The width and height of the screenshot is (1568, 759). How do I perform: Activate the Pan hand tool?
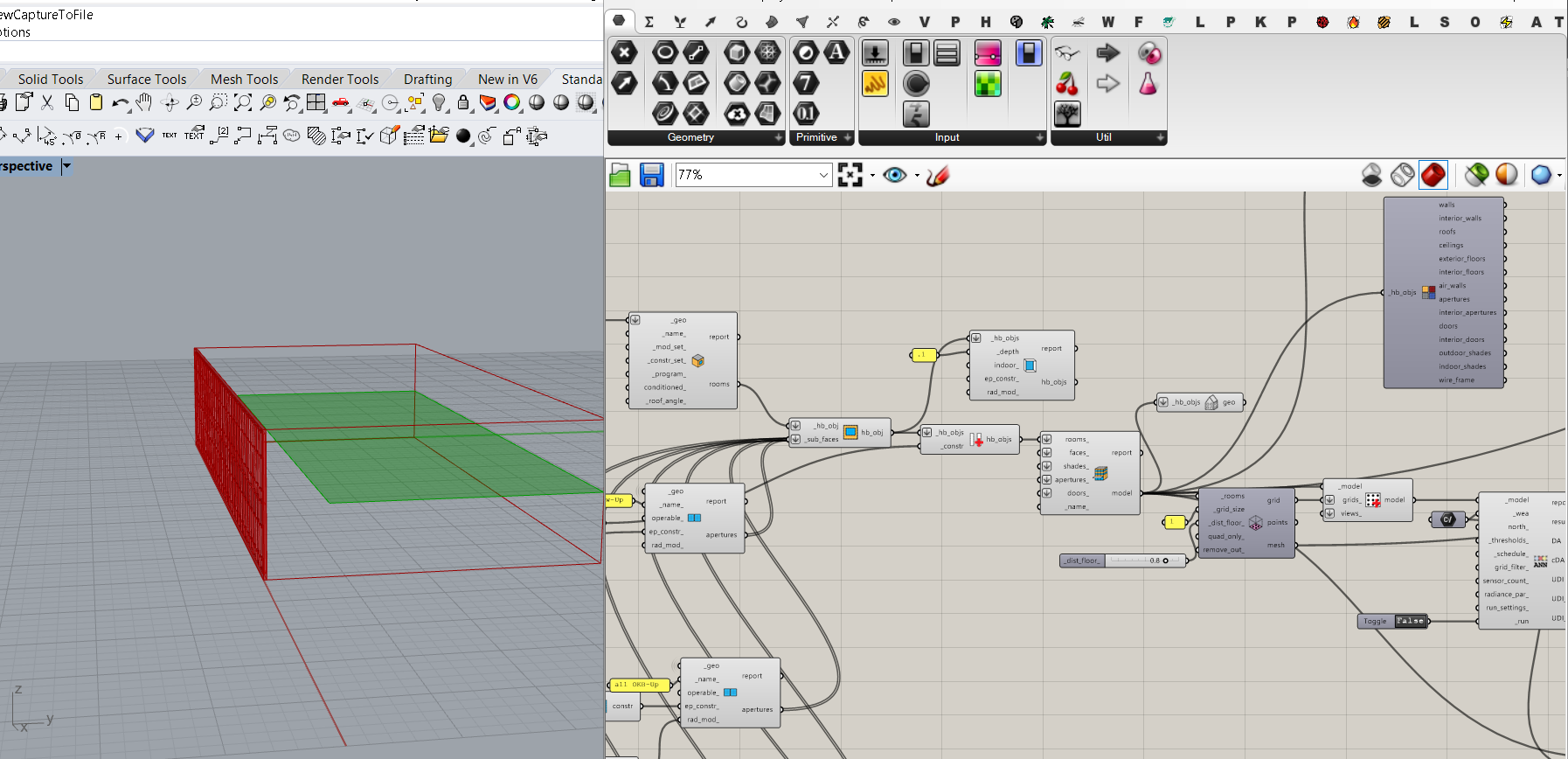pos(144,103)
